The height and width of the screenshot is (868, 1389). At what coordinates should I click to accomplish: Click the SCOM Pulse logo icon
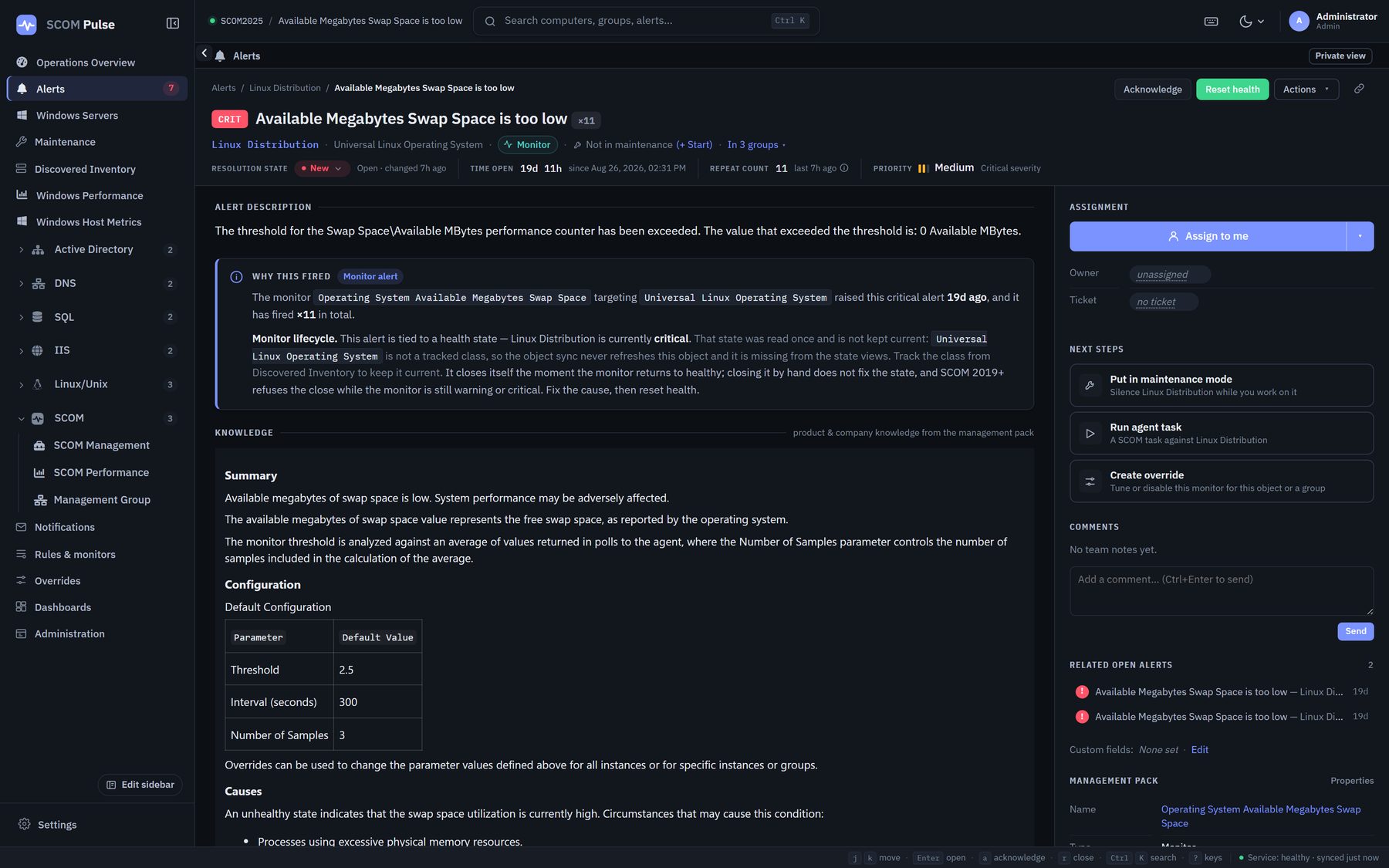pyautogui.click(x=26, y=25)
